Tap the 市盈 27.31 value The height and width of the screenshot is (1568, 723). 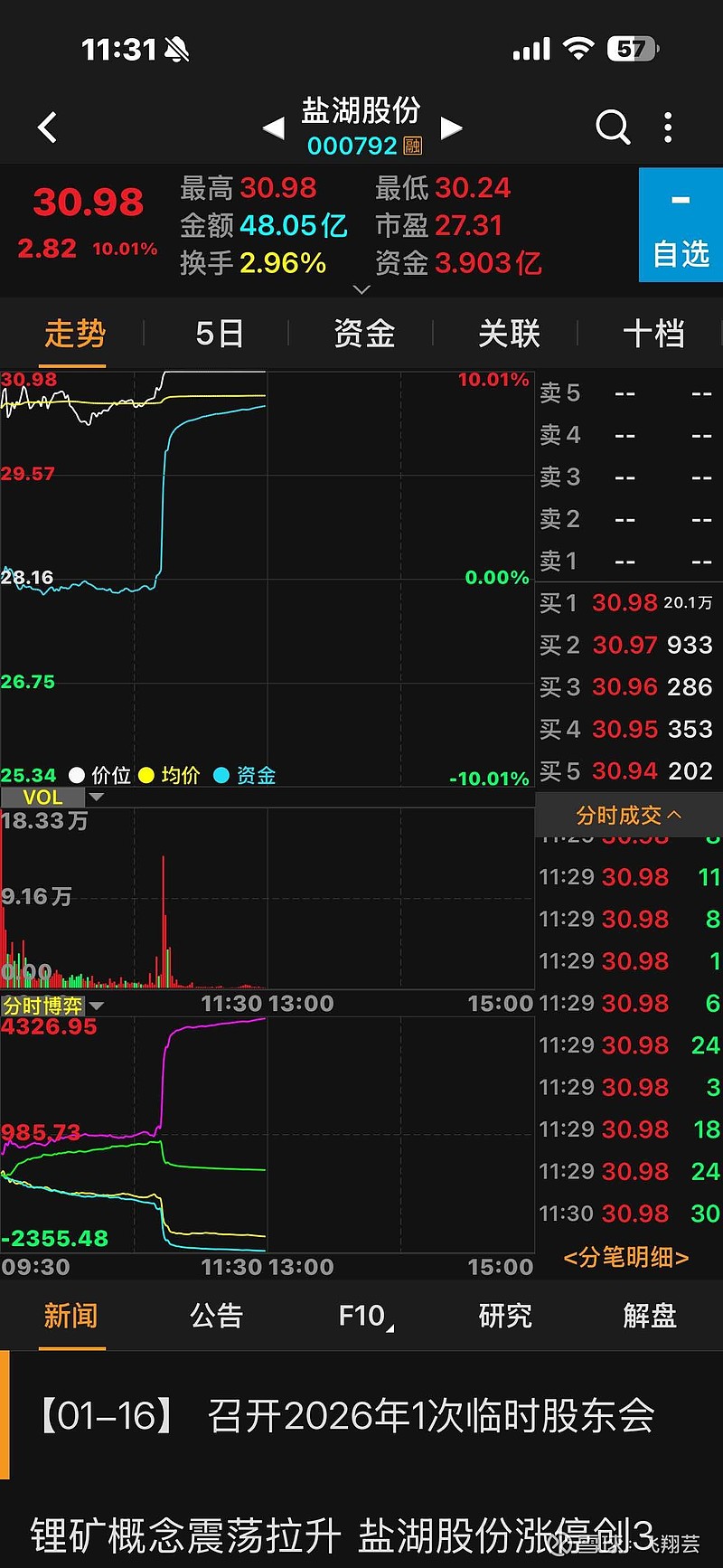pyautogui.click(x=469, y=225)
